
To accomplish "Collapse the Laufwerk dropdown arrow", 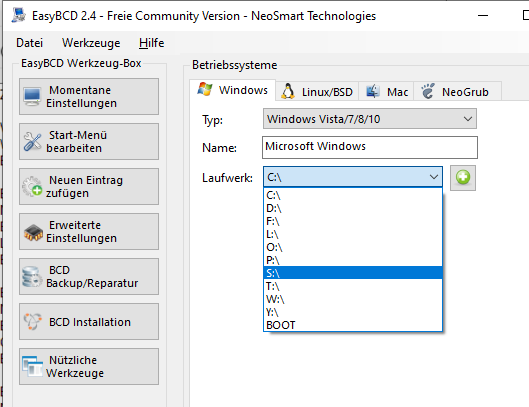I will [x=434, y=177].
